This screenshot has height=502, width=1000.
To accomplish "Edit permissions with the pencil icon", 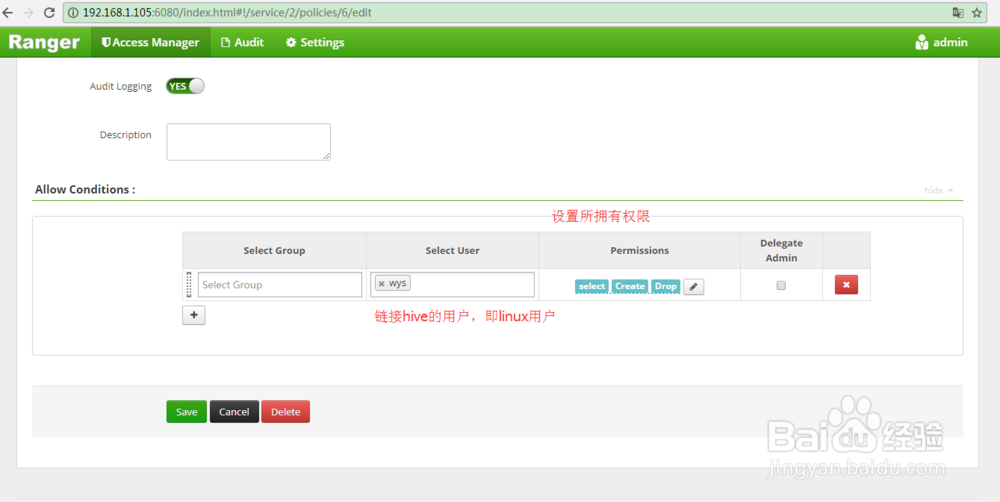I will (693, 287).
